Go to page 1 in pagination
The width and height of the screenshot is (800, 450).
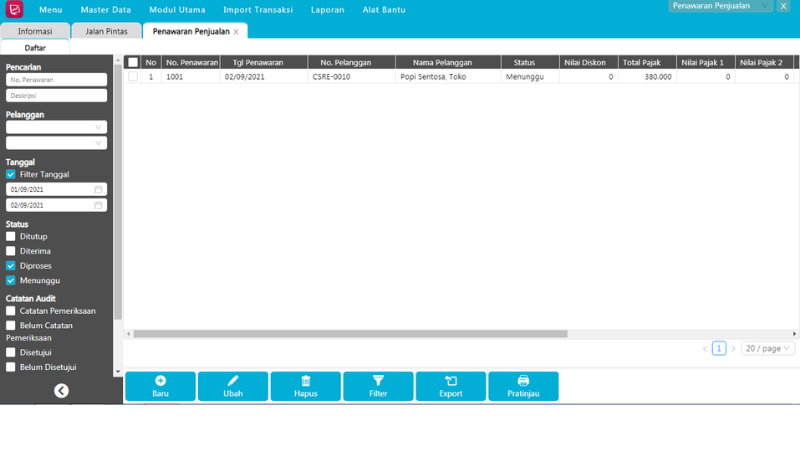(719, 349)
